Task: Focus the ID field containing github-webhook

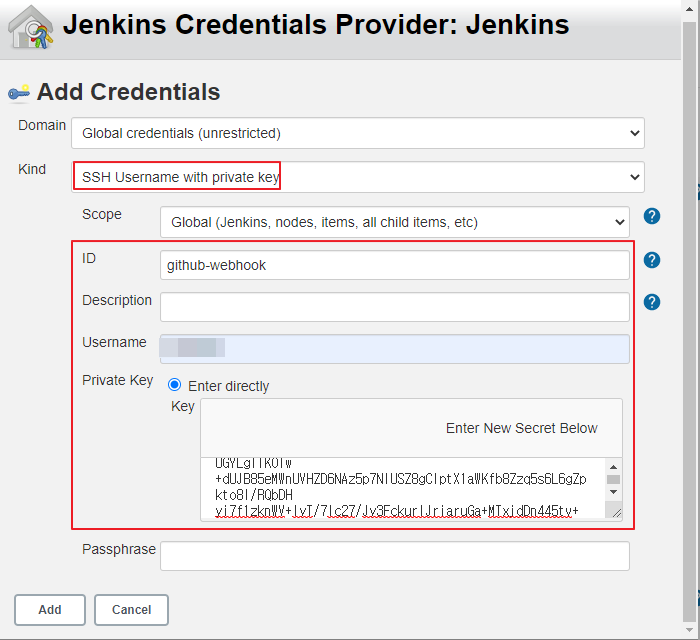Action: [395, 265]
